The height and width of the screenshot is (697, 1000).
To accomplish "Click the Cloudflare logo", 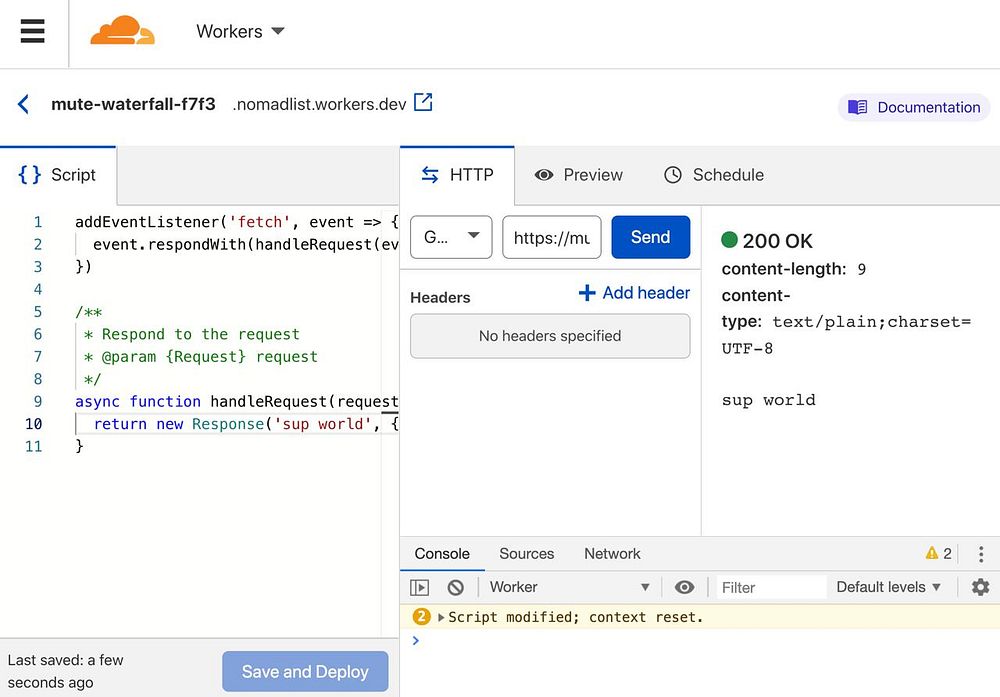I will click(x=122, y=31).
